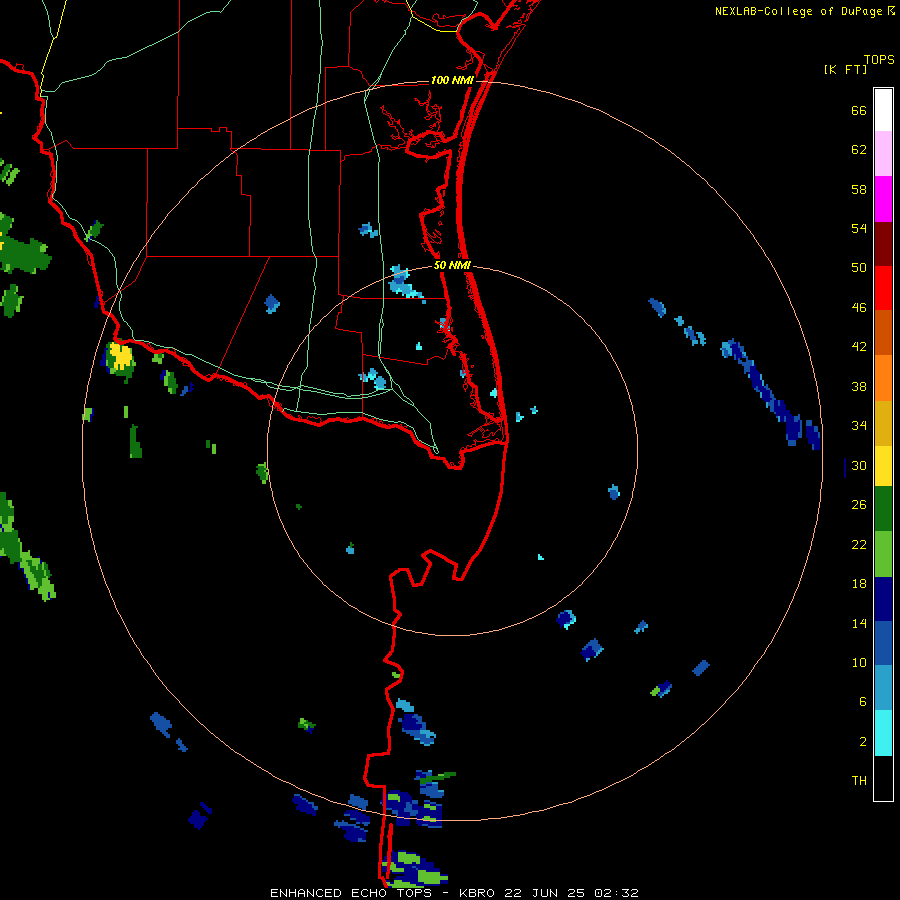Select the dark green 26 kft swatch
900x900 pixels.
pyautogui.click(x=883, y=509)
